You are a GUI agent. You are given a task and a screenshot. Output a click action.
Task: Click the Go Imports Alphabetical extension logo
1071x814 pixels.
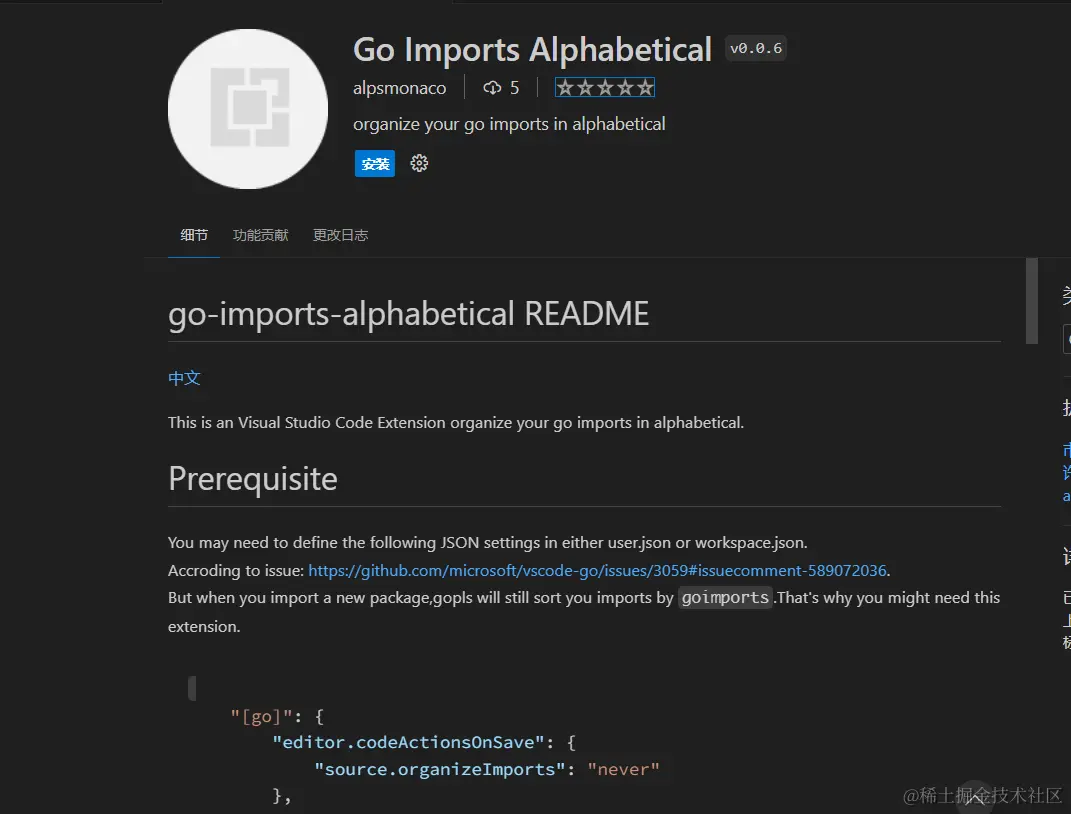(x=248, y=109)
